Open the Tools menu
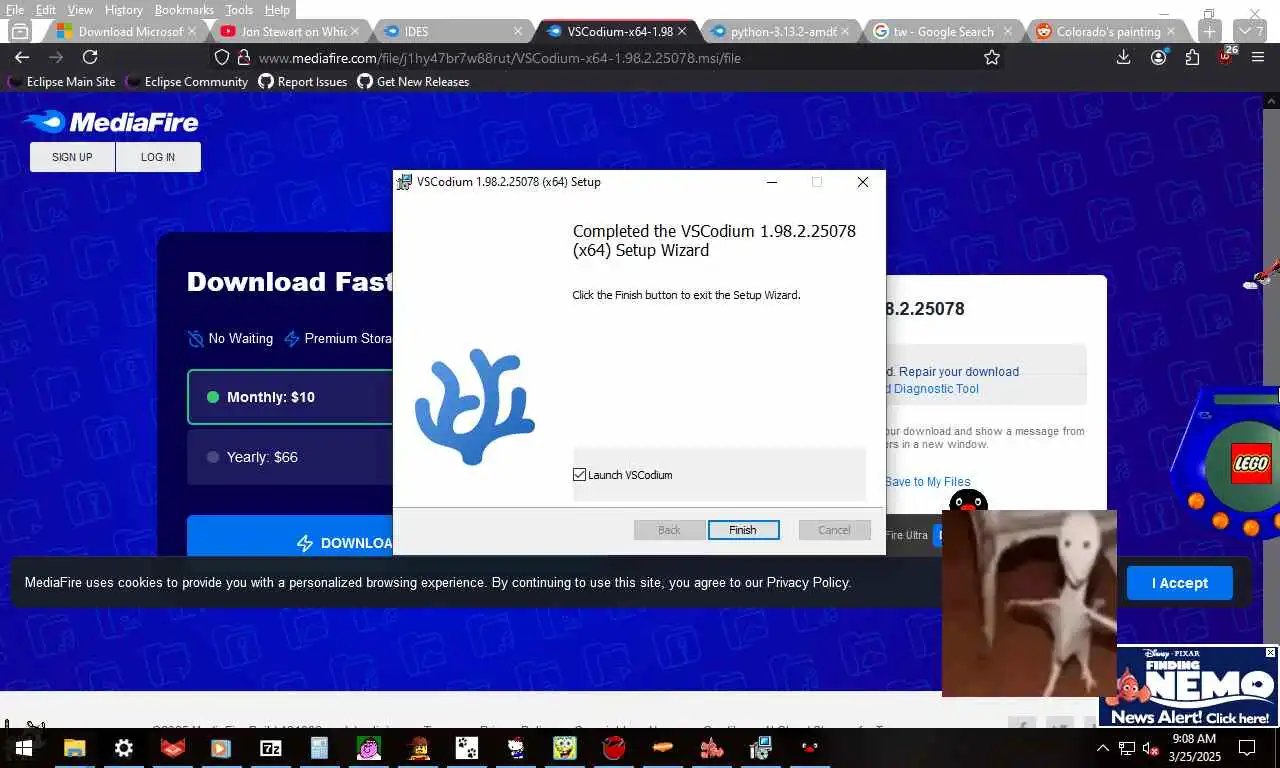 point(239,10)
